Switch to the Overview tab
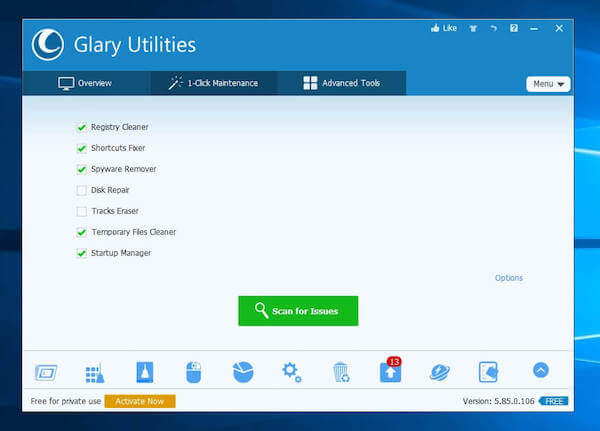 point(85,83)
